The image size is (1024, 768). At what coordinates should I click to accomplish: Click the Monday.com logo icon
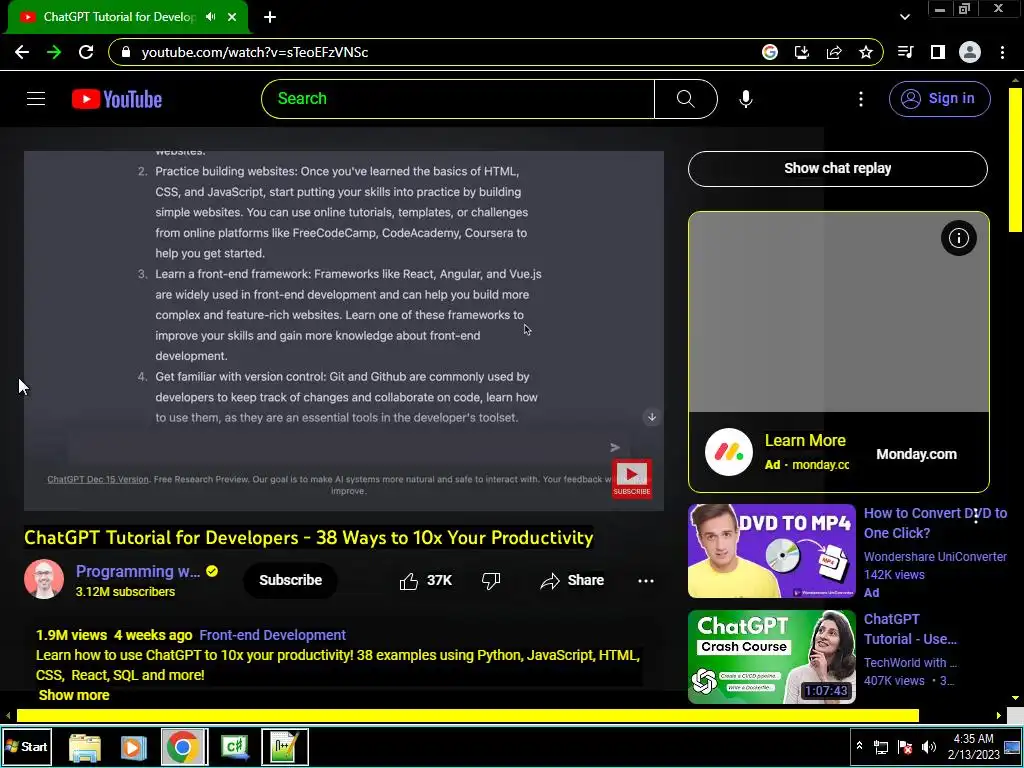729,452
